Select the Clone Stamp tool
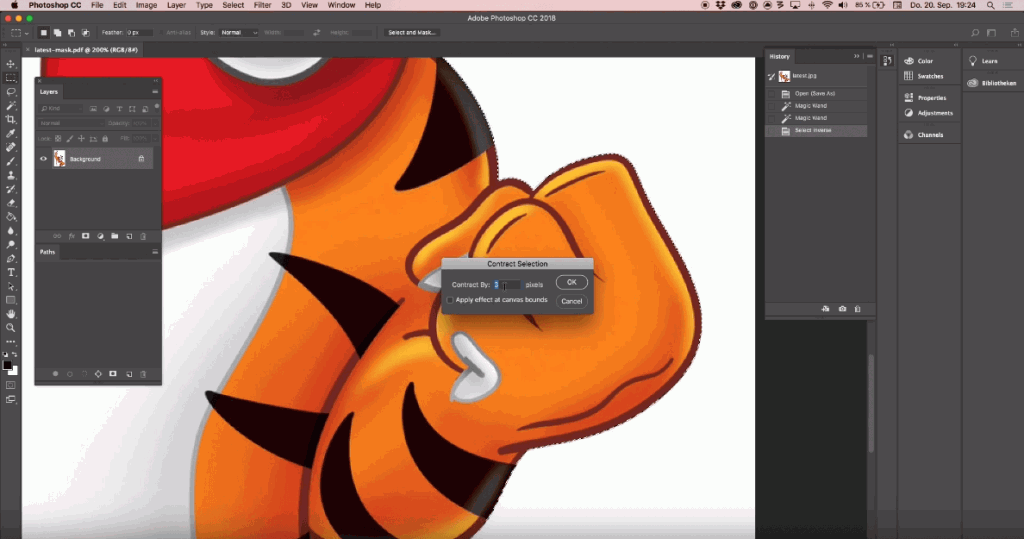This screenshot has width=1024, height=539. pyautogui.click(x=10, y=175)
